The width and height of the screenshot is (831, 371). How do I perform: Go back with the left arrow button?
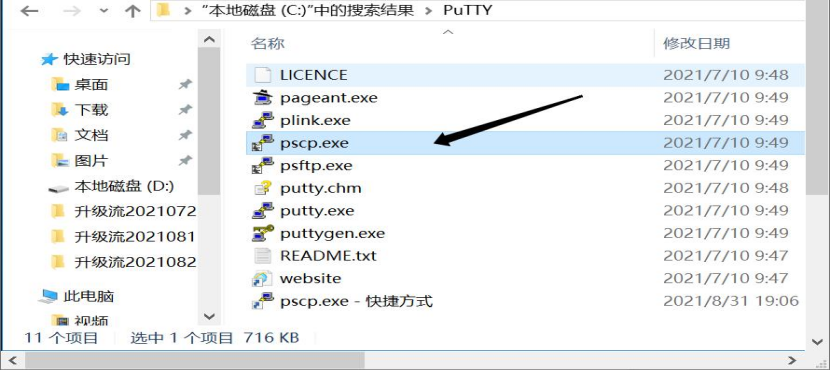pos(29,11)
